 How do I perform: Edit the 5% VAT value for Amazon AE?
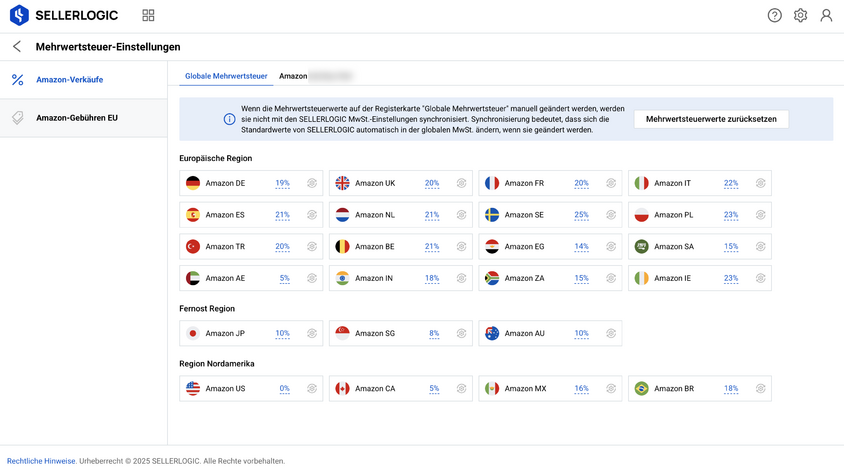tap(285, 279)
